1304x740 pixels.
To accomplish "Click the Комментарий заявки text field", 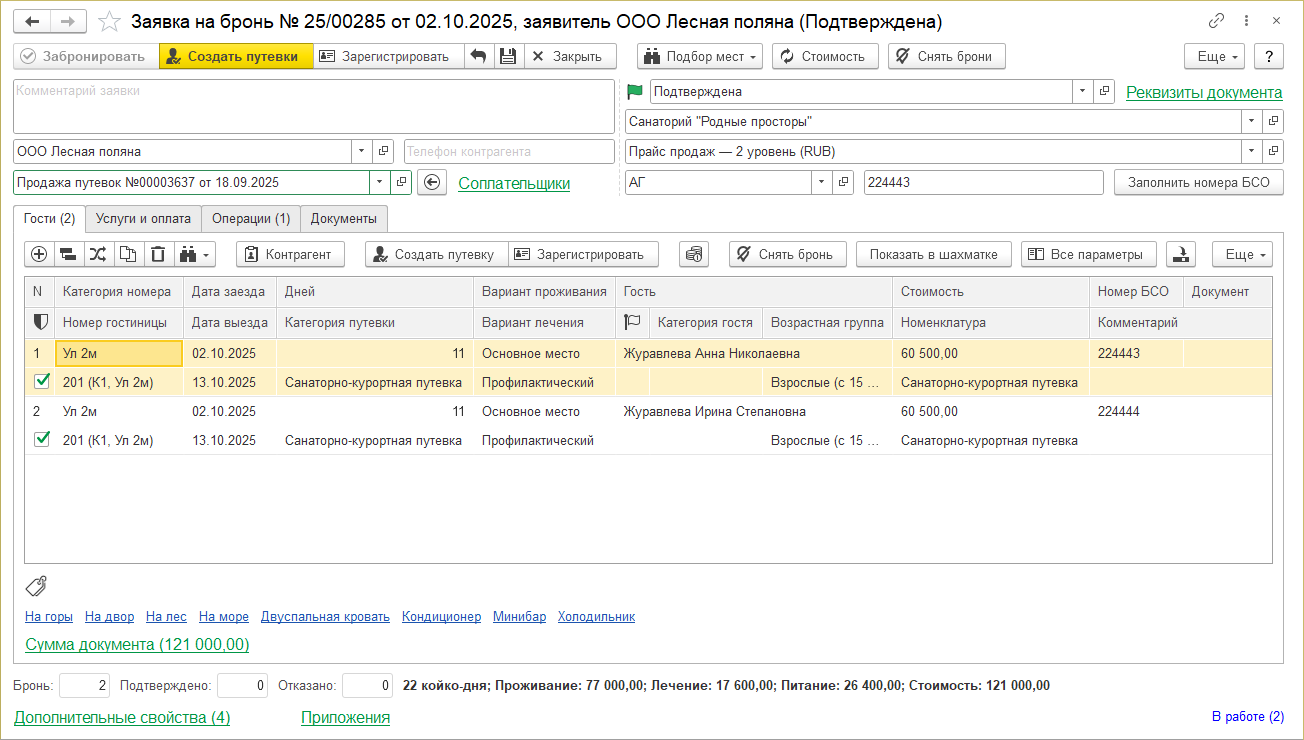I will tap(313, 106).
